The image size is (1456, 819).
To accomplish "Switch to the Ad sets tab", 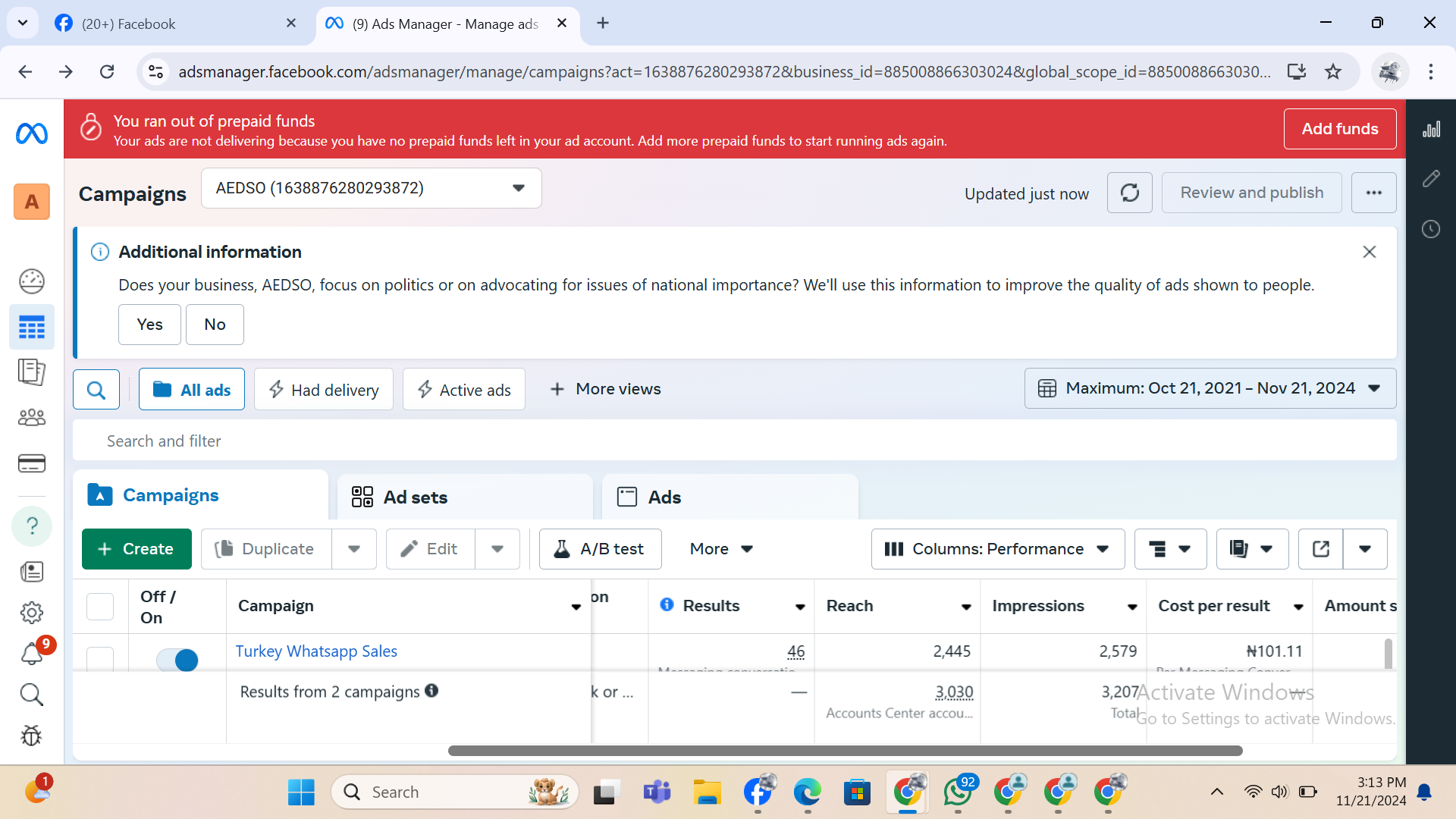I will coord(465,497).
